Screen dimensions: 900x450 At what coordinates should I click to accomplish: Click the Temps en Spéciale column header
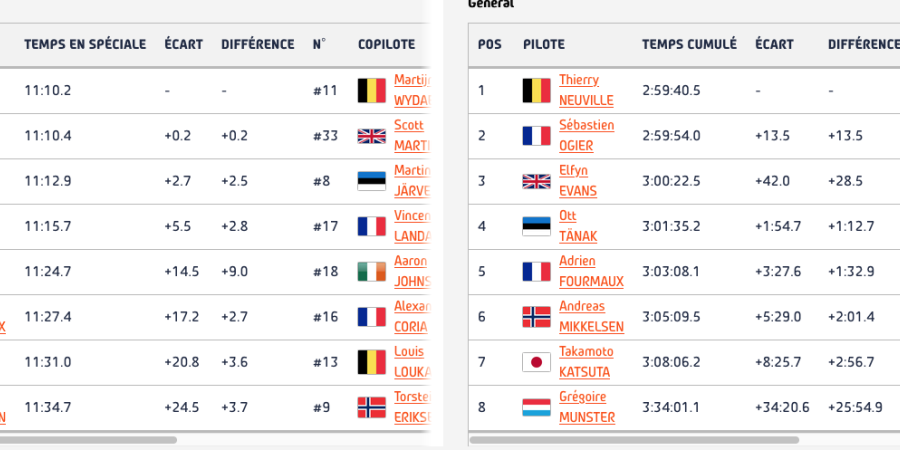tap(85, 44)
